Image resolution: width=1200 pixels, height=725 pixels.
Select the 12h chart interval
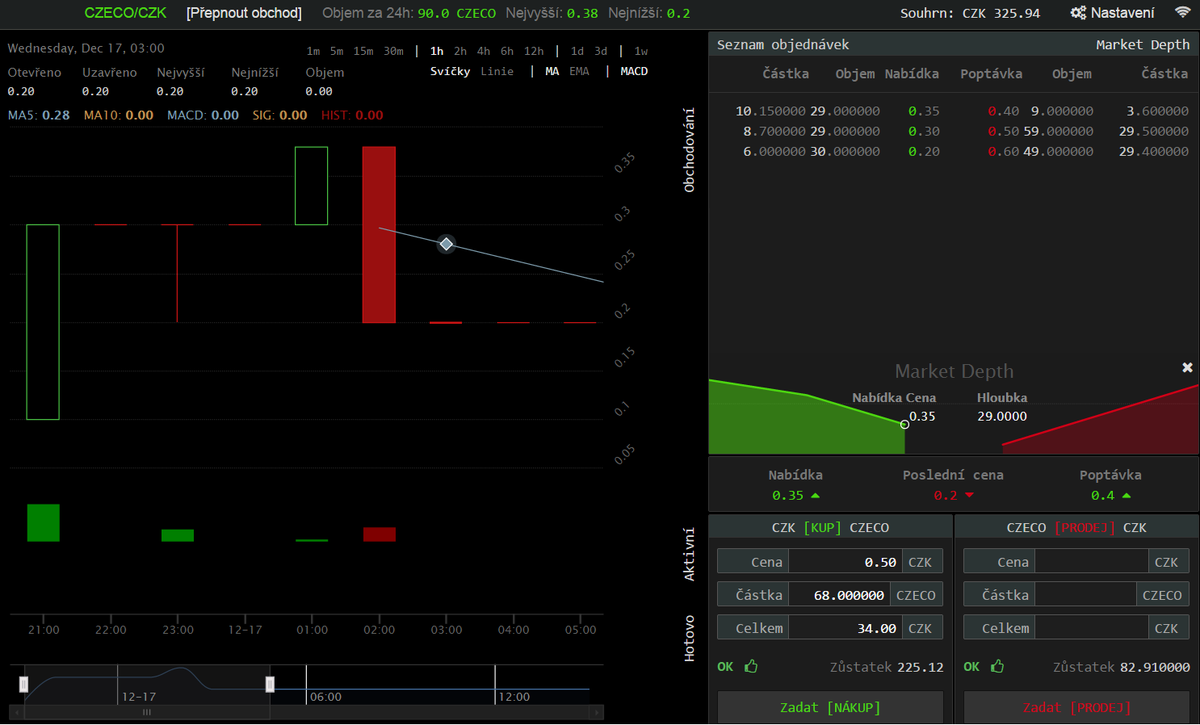click(534, 51)
